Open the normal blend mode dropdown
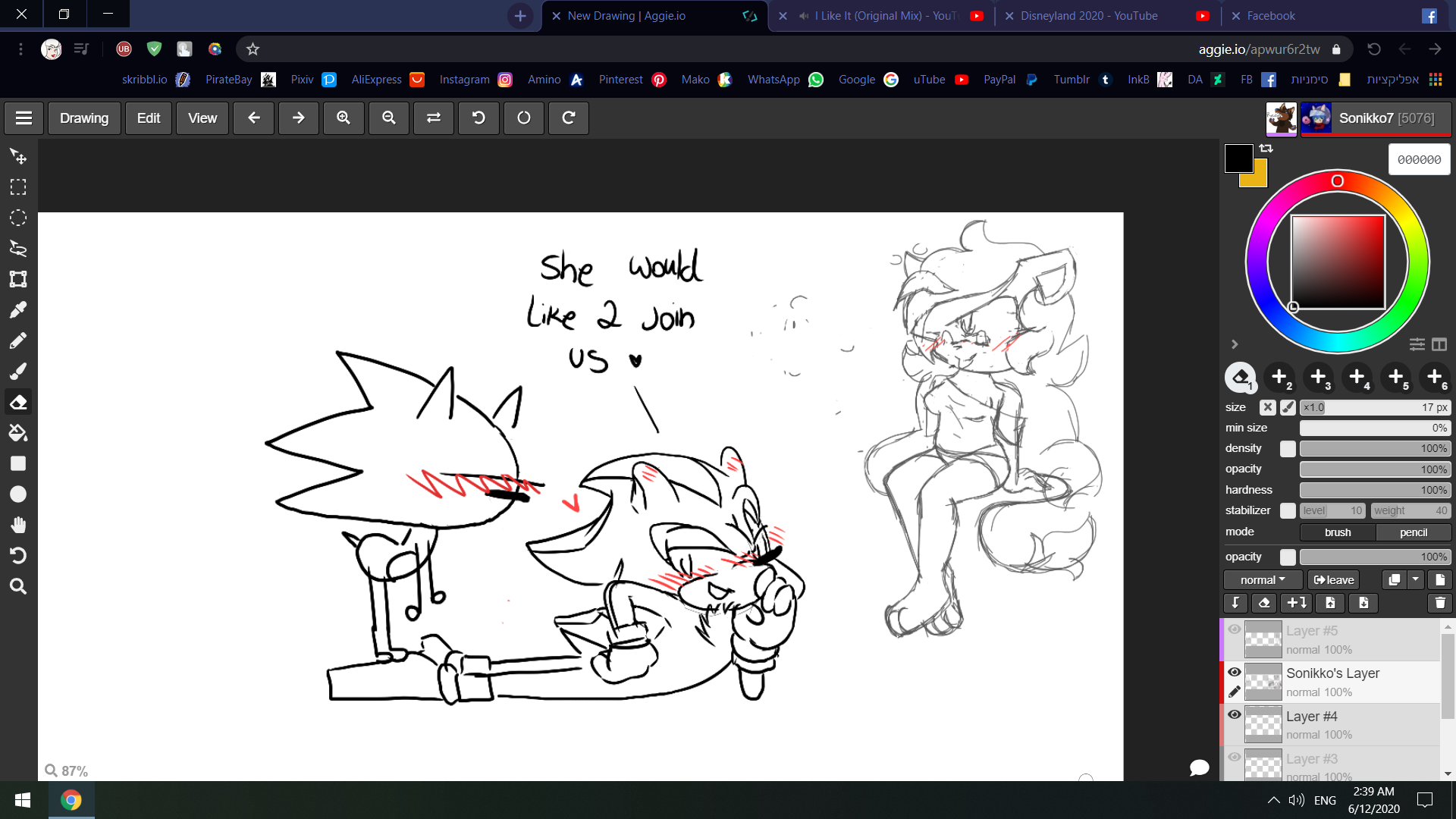The width and height of the screenshot is (1456, 819). click(1263, 580)
